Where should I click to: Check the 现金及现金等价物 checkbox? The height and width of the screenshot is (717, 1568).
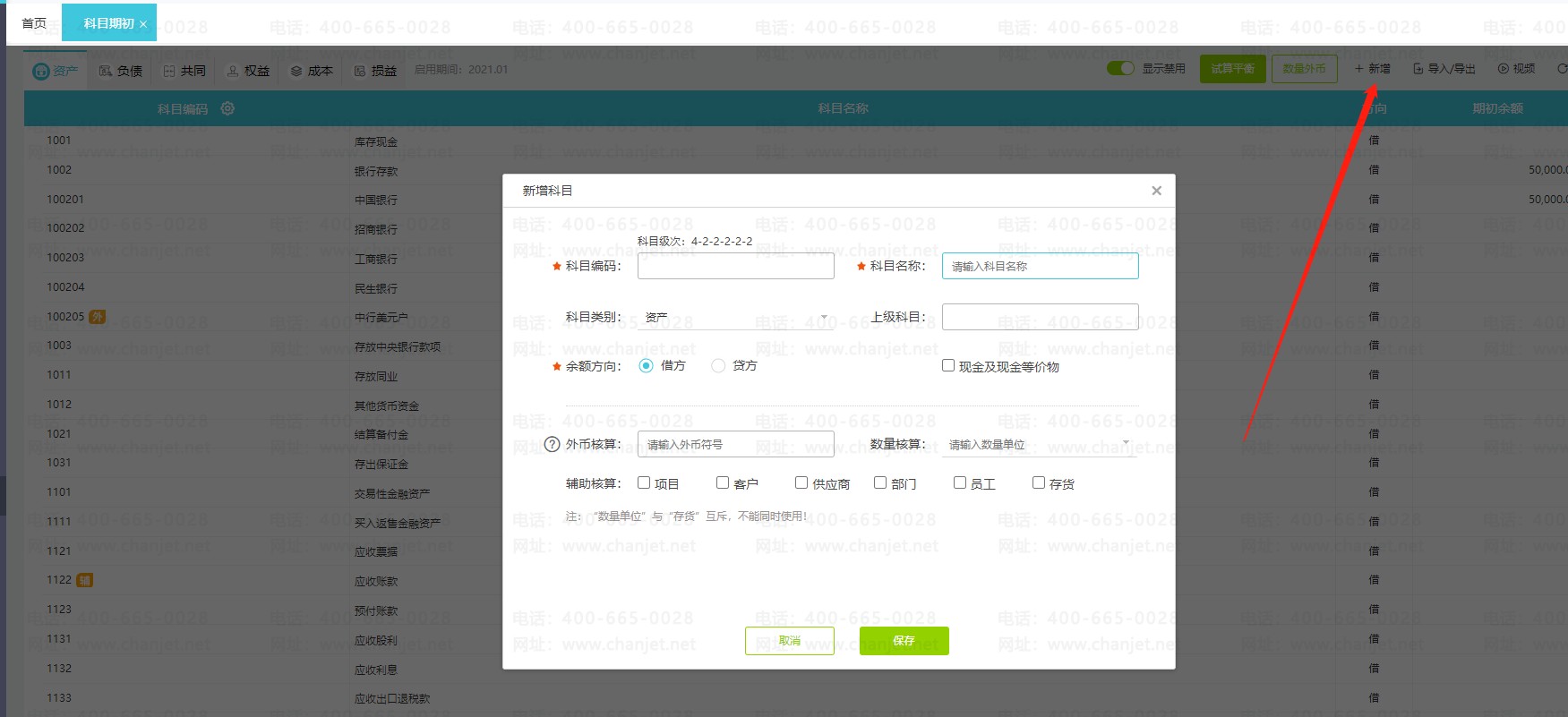coord(948,366)
